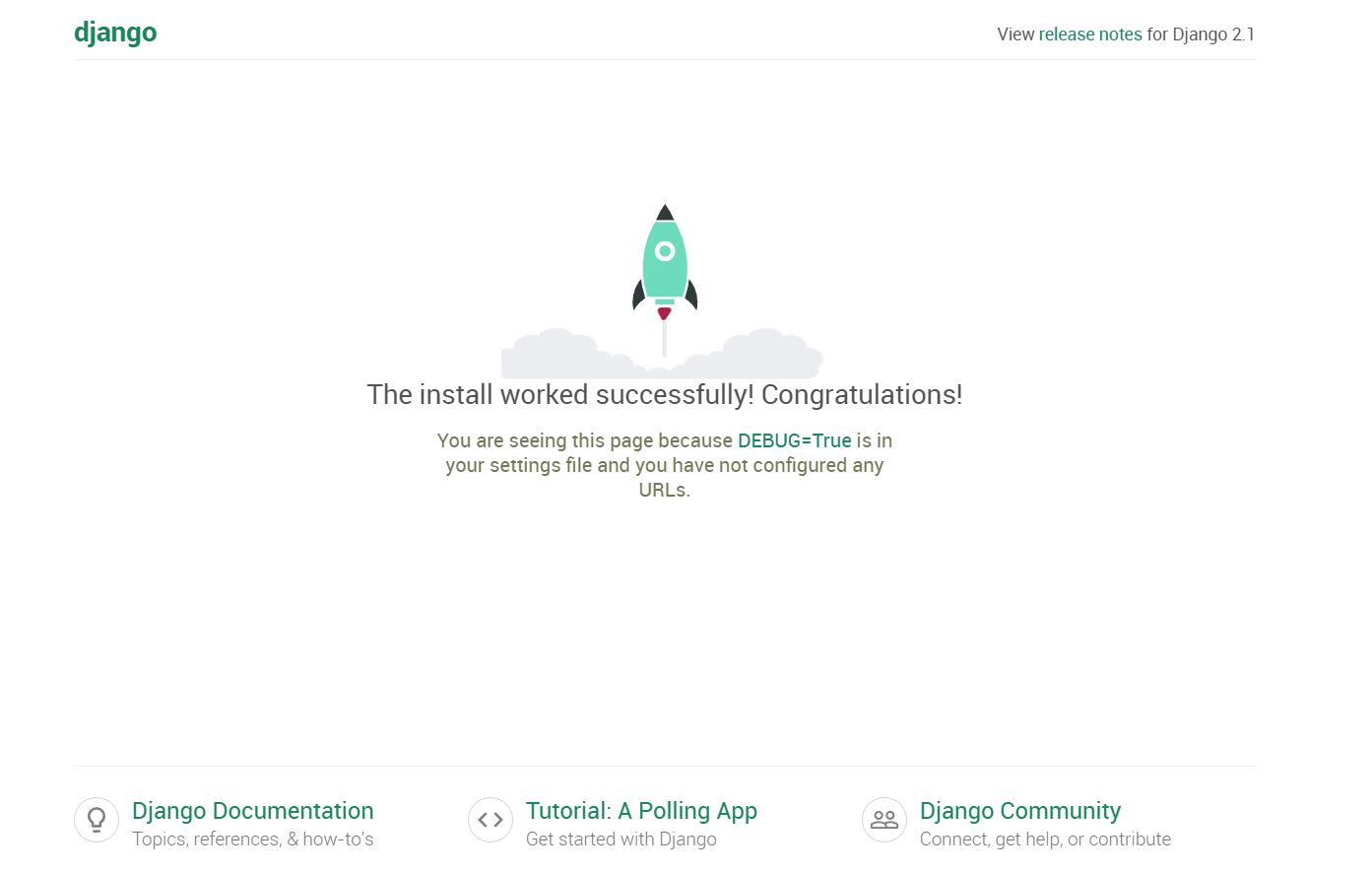
Task: Click the code brackets tutorial icon
Action: (490, 820)
